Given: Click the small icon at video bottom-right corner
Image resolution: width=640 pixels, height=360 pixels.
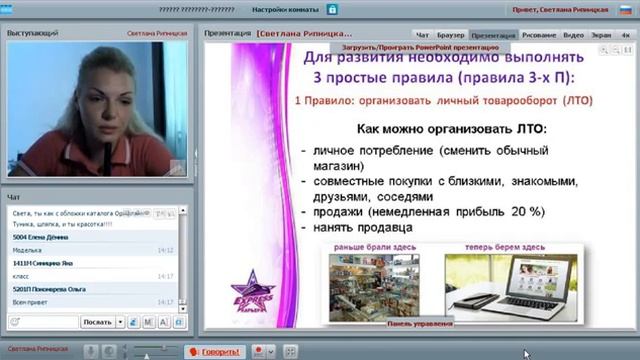Looking at the screenshot, I should [x=178, y=168].
